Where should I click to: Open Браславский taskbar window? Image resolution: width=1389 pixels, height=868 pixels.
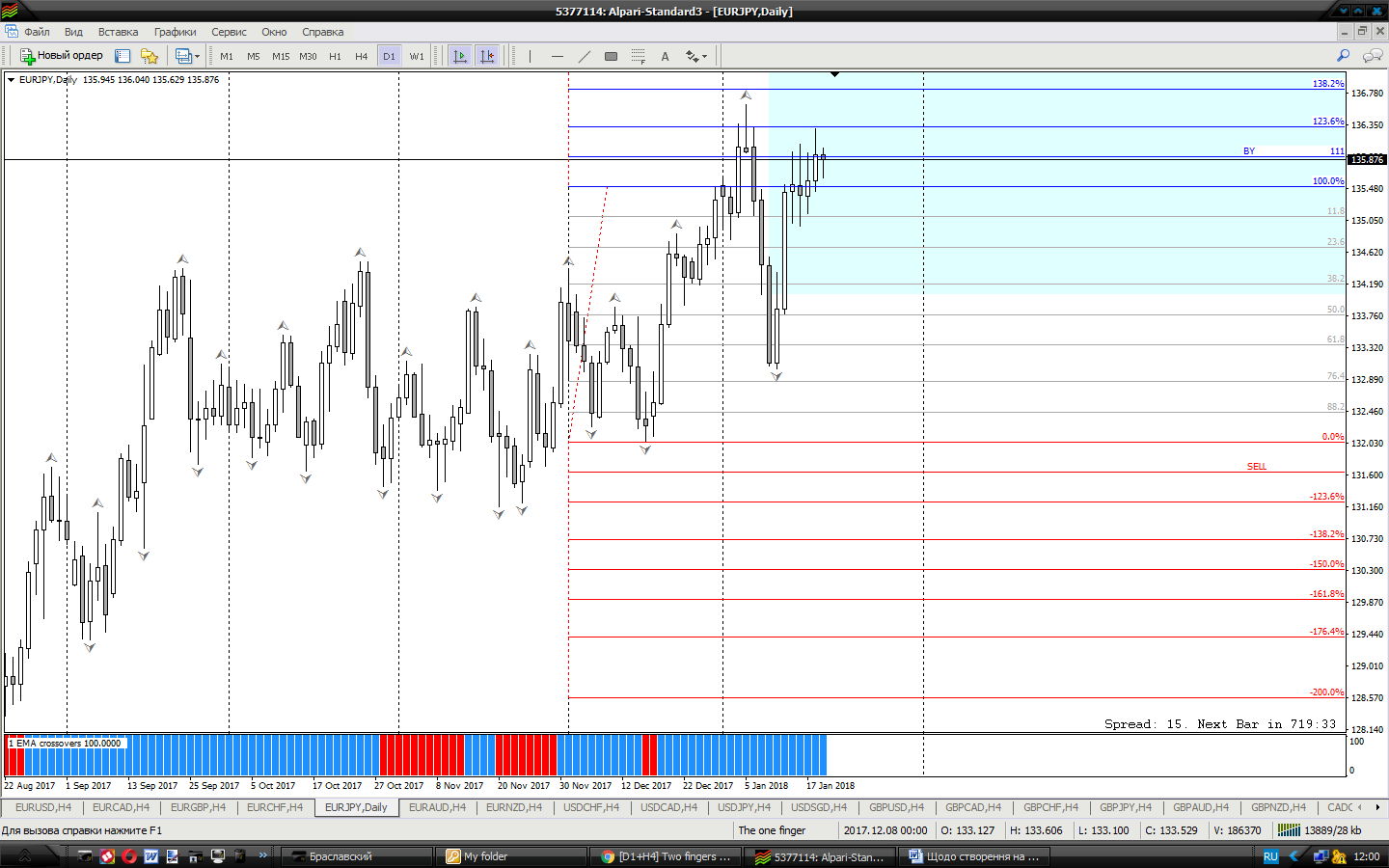point(357,856)
